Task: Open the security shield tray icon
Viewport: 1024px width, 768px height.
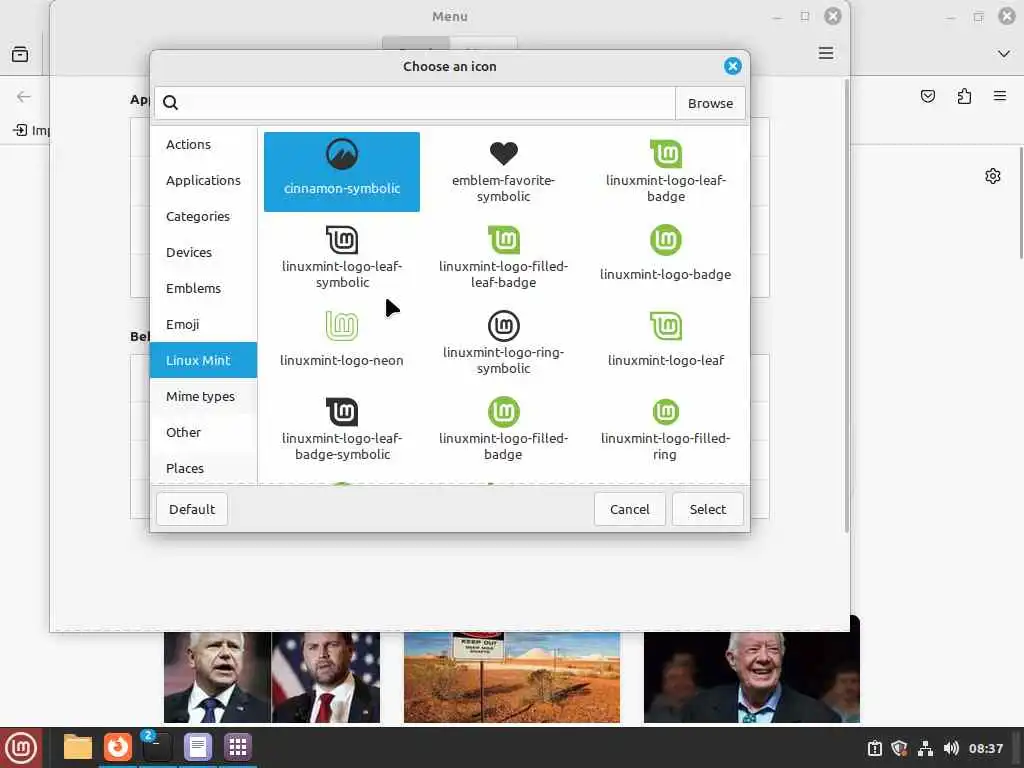Action: tap(899, 748)
